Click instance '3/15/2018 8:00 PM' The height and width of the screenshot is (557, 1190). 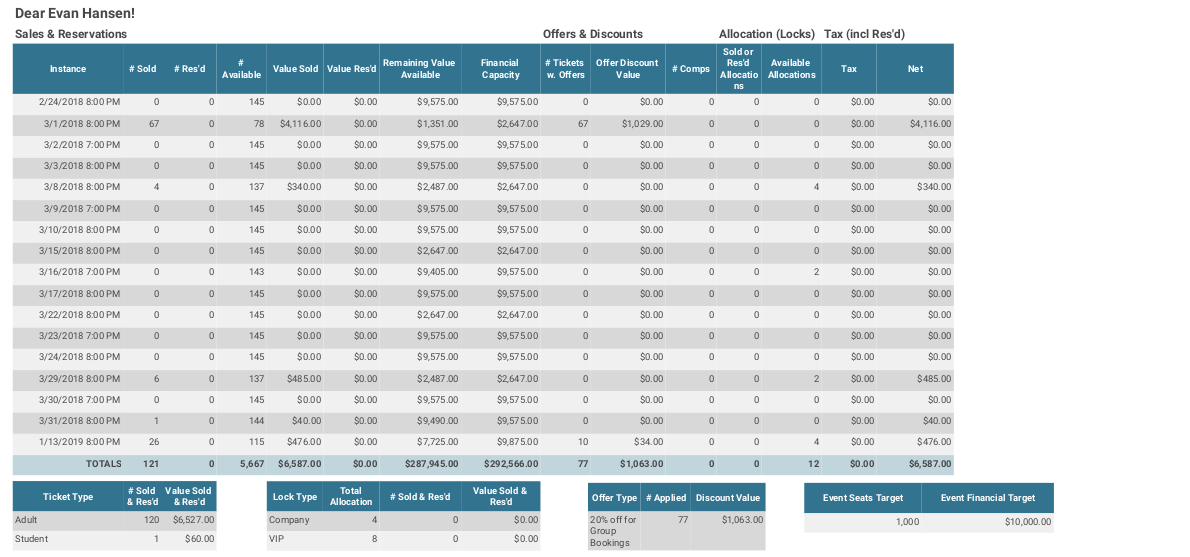79,250
